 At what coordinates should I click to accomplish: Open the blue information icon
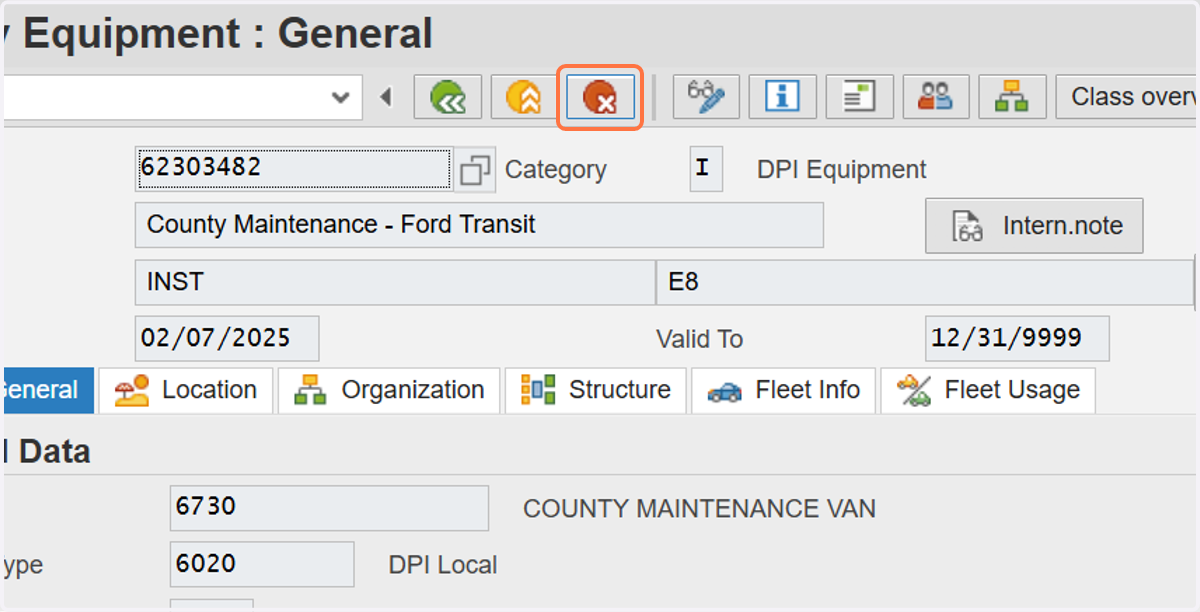click(x=783, y=97)
